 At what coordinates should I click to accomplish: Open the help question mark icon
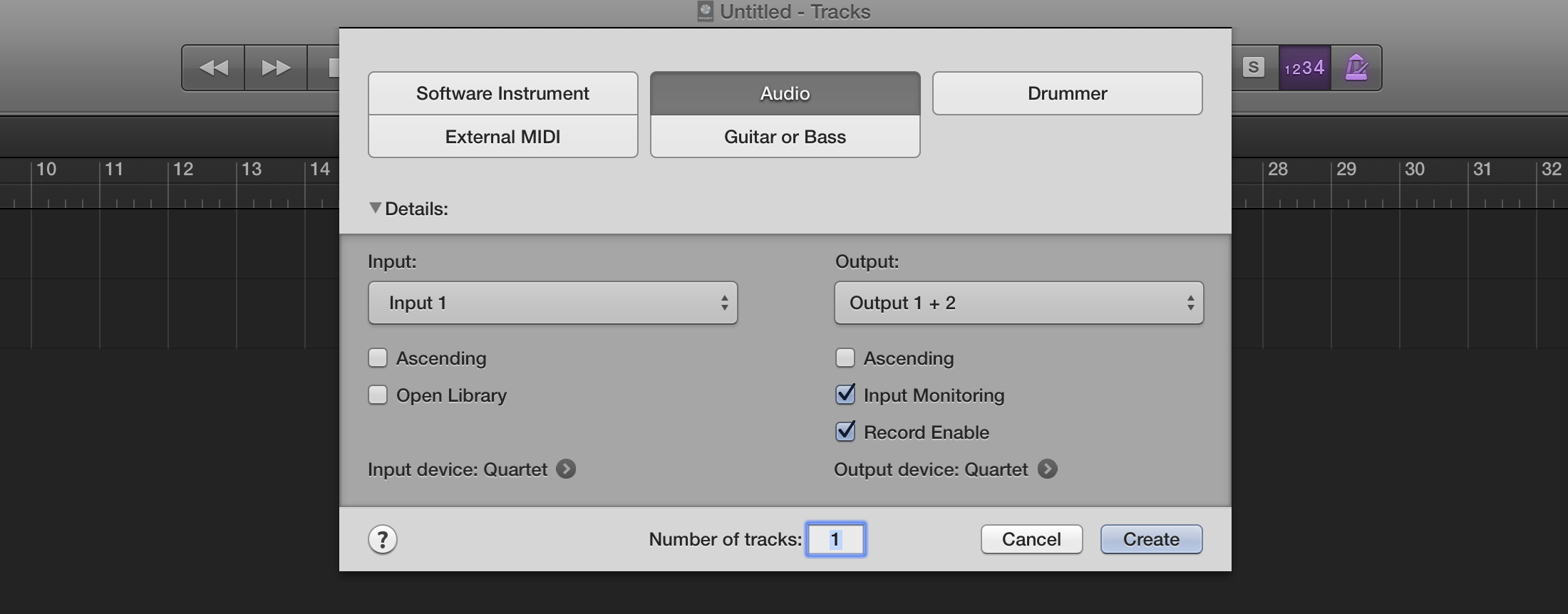click(384, 539)
